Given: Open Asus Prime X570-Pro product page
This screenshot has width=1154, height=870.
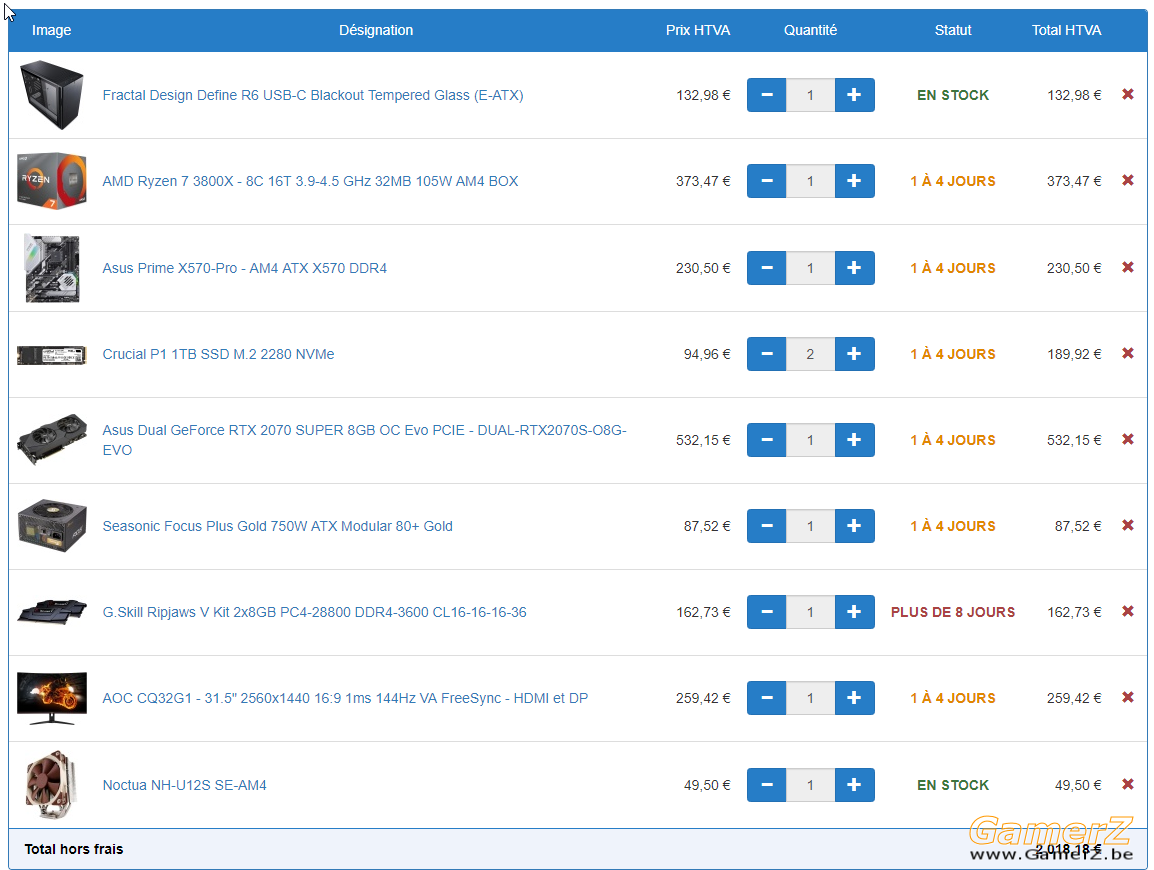Looking at the screenshot, I should [x=244, y=268].
